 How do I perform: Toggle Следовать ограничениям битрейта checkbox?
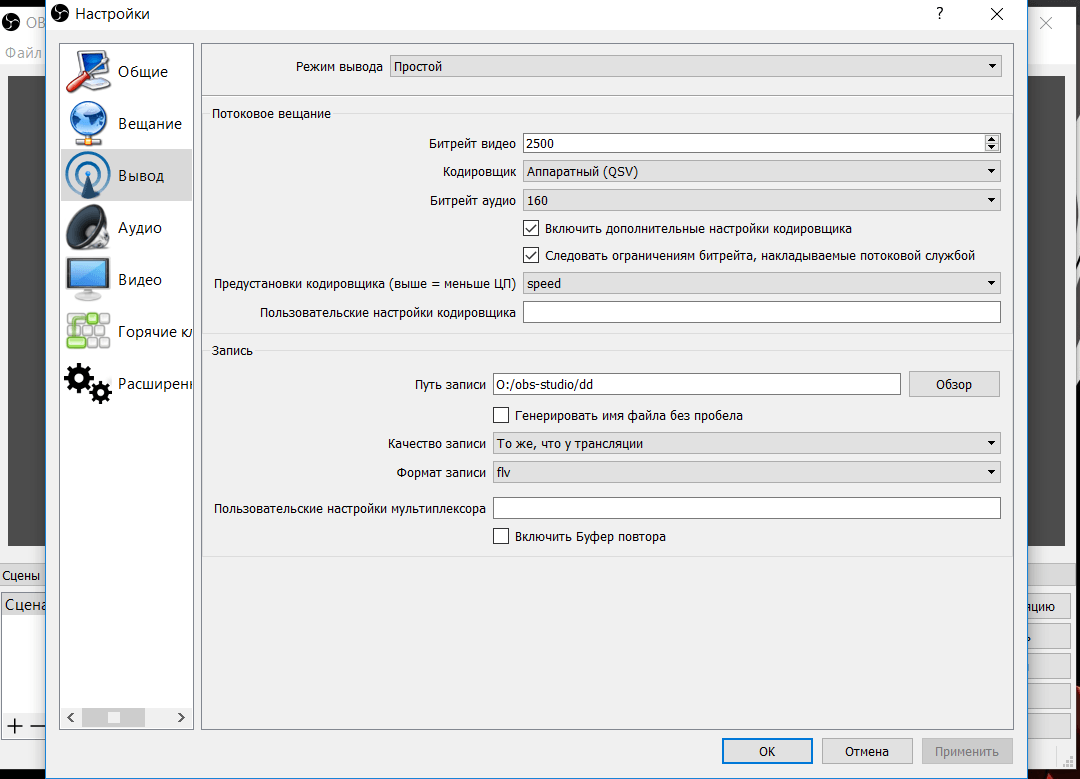(530, 255)
